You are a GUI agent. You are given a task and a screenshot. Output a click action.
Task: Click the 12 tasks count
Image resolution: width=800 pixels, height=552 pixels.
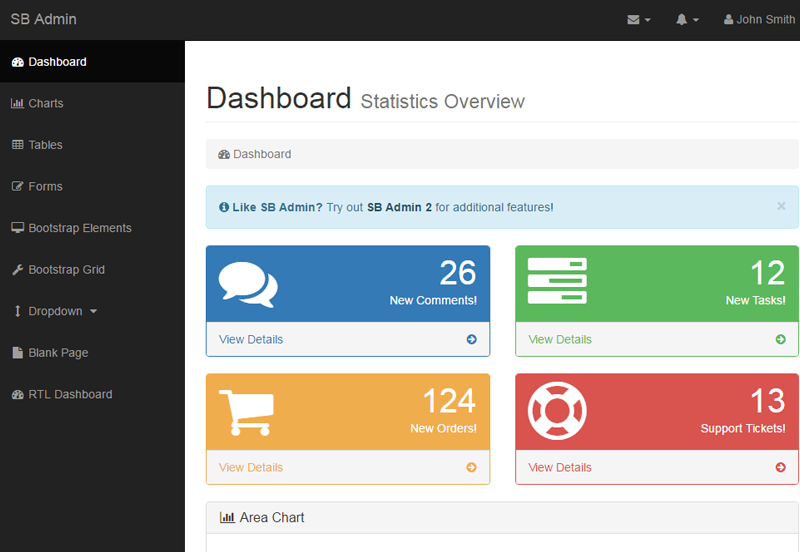(767, 273)
